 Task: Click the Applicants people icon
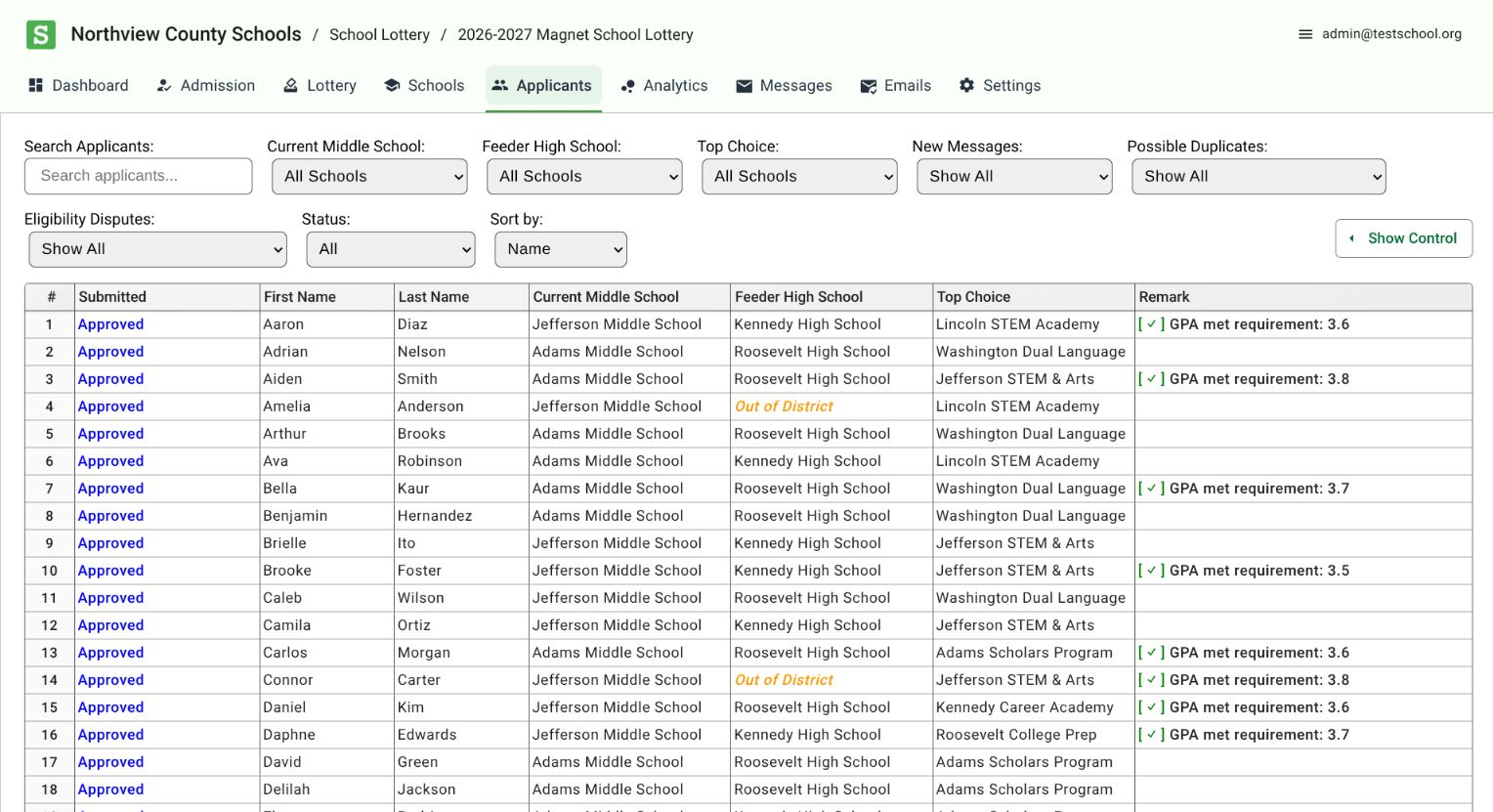point(500,85)
